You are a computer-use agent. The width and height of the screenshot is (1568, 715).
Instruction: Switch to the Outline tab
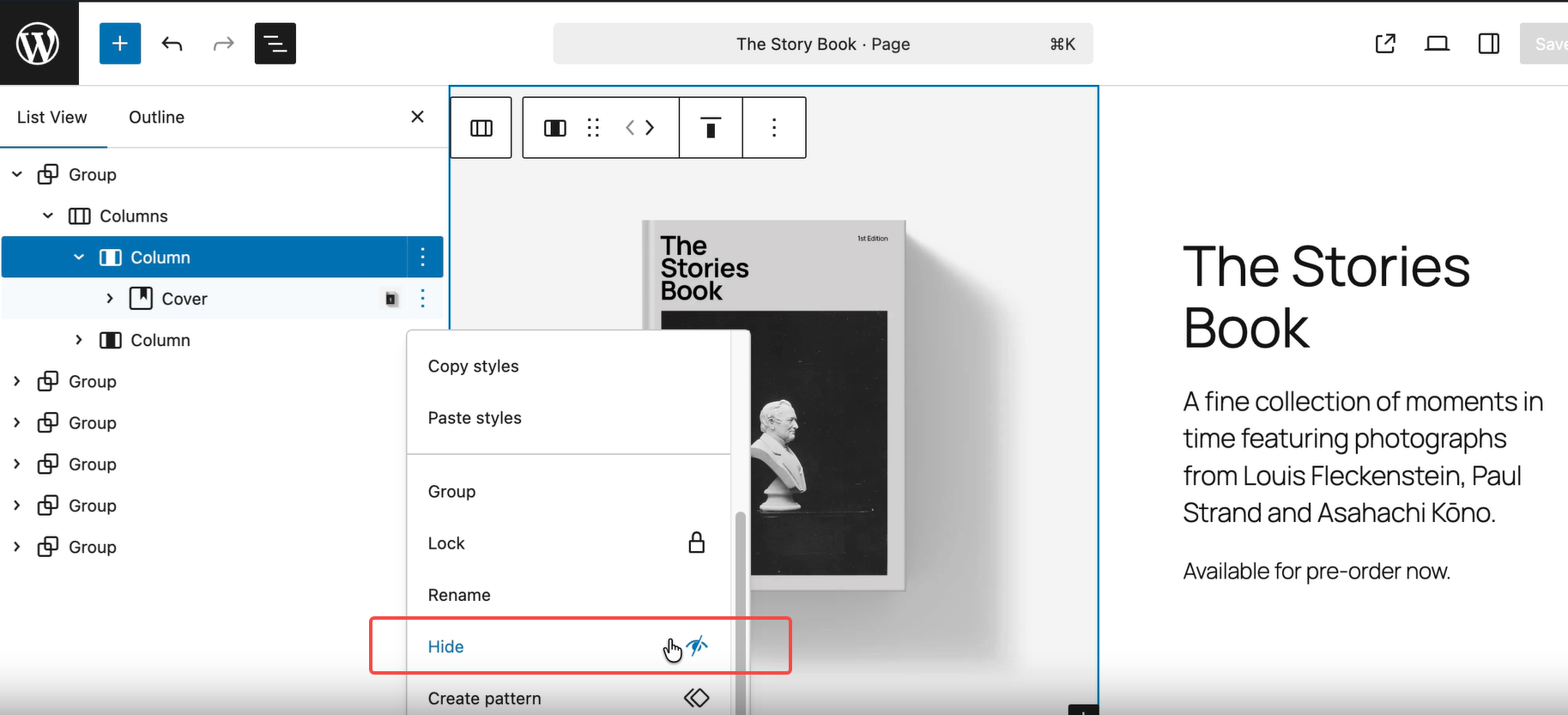click(156, 117)
